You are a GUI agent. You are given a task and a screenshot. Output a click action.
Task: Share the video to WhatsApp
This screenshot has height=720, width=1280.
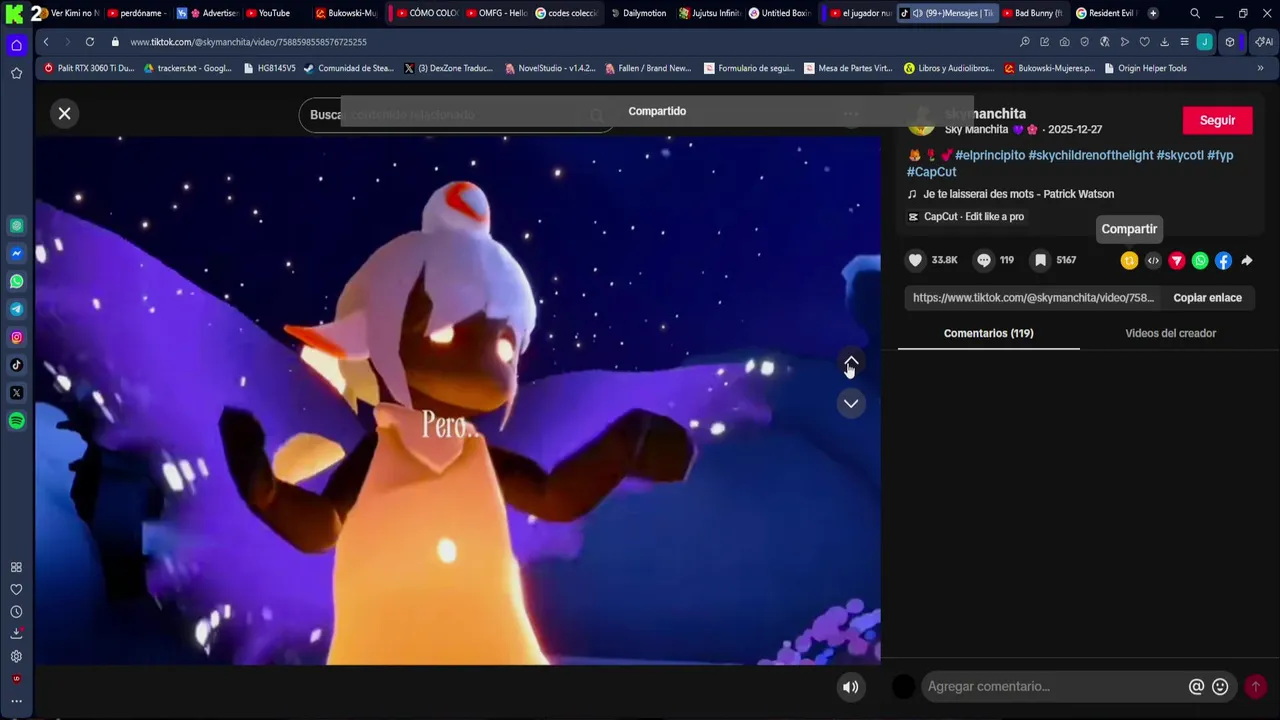(x=1200, y=261)
